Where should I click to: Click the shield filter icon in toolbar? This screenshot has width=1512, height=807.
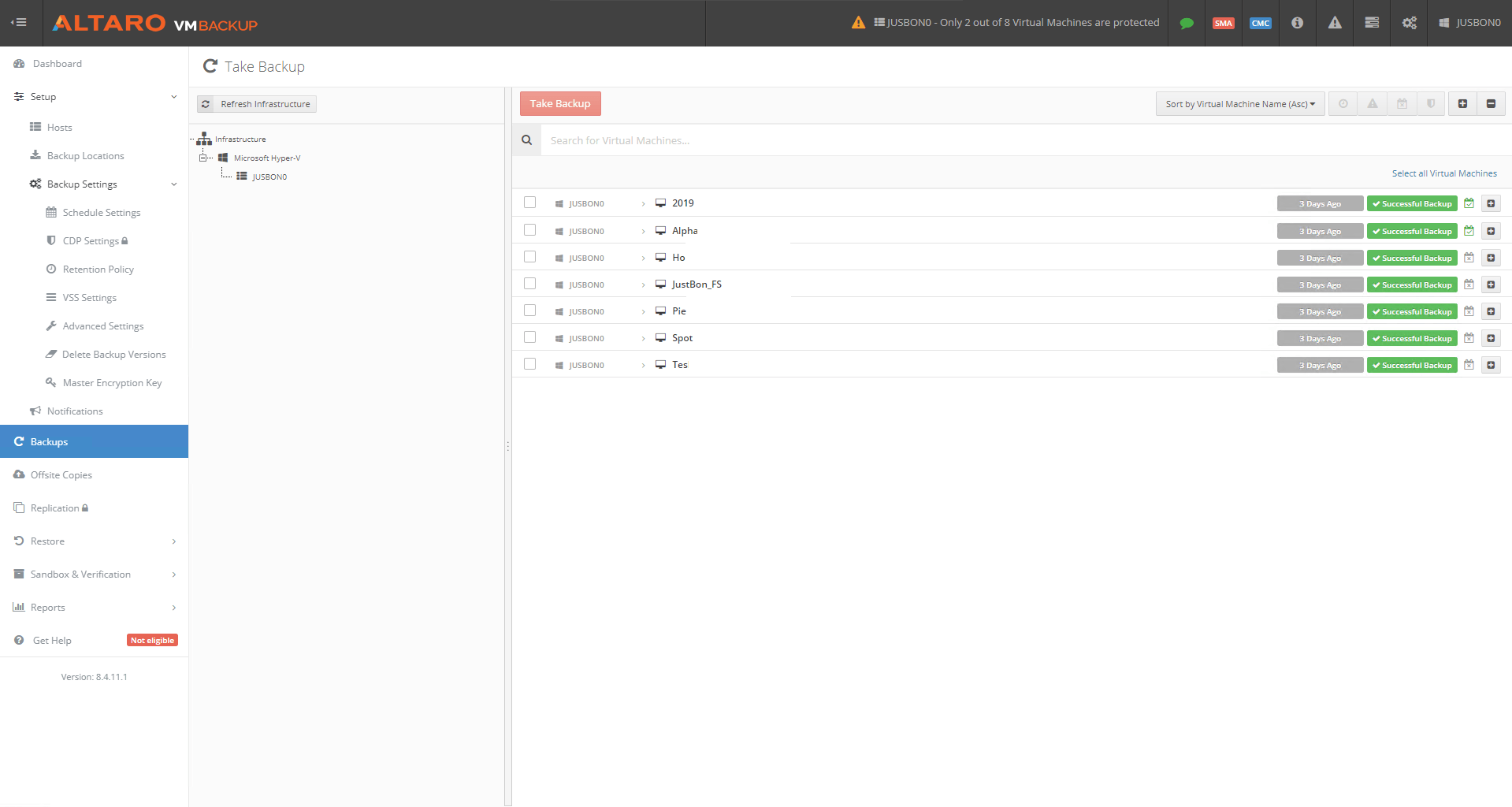[1431, 104]
